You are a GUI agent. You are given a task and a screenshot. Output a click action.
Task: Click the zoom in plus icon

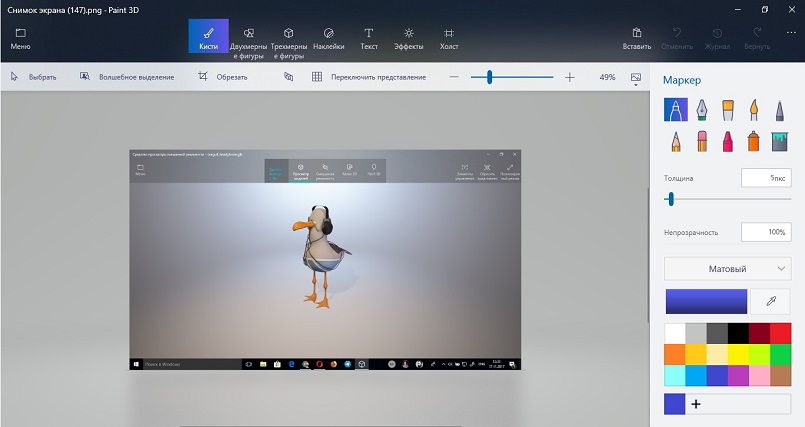[569, 77]
